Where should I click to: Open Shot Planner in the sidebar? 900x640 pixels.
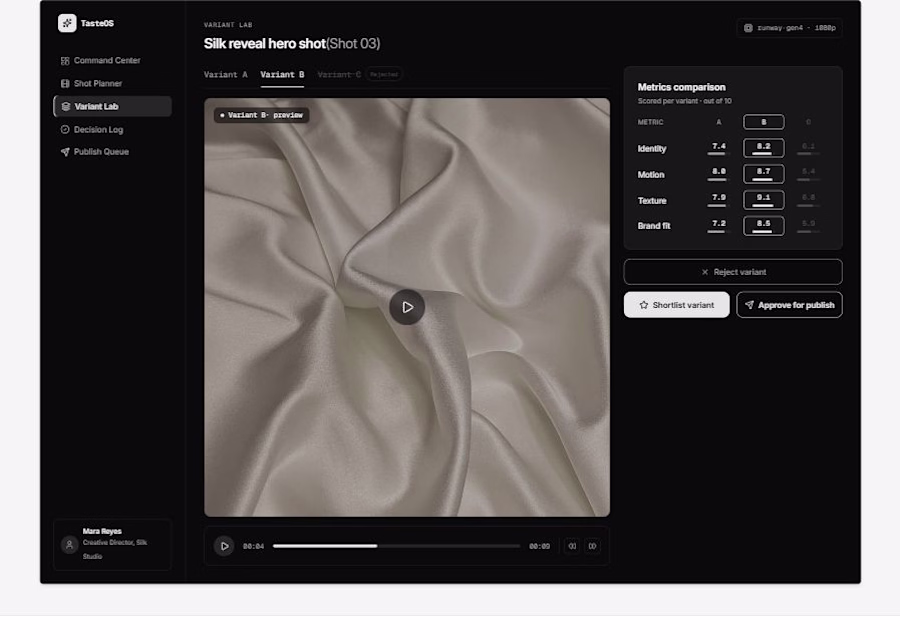coord(112,83)
